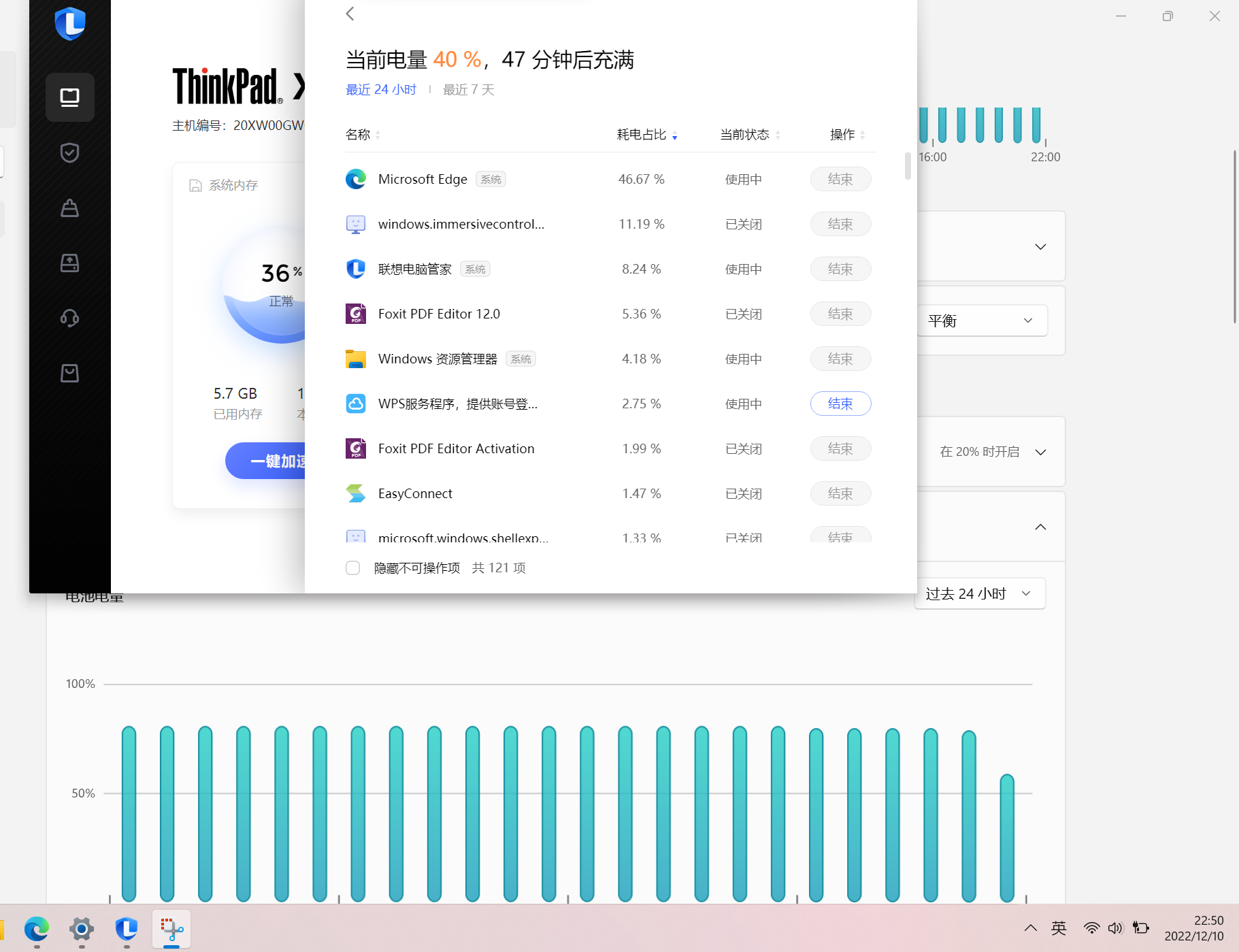Viewport: 1239px width, 952px height.
Task: Open the battery charging tray icon
Action: click(x=1141, y=928)
